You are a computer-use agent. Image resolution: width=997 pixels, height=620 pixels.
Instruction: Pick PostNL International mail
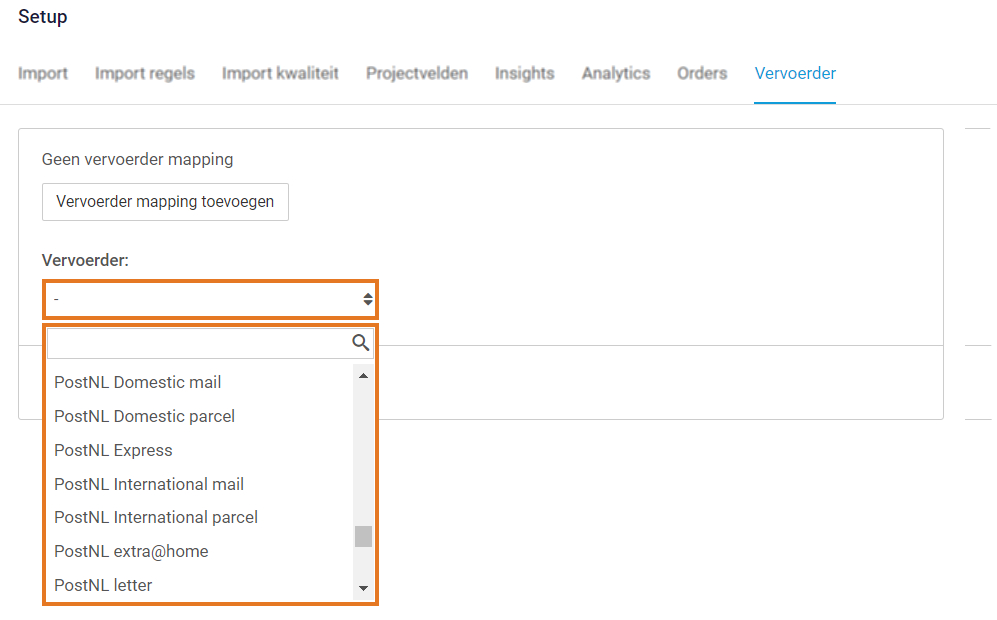[149, 484]
